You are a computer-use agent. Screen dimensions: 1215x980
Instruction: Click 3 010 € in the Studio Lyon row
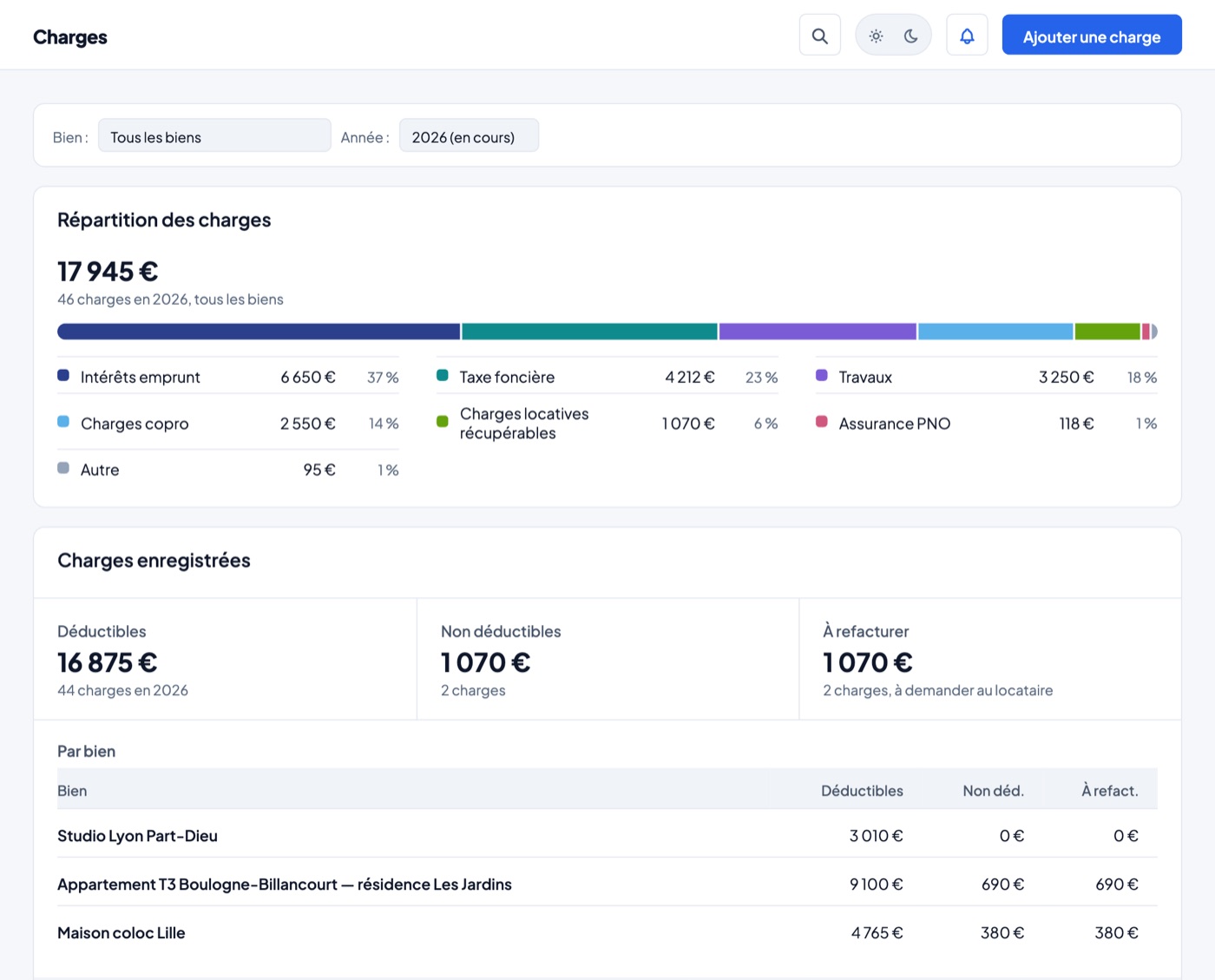877,836
